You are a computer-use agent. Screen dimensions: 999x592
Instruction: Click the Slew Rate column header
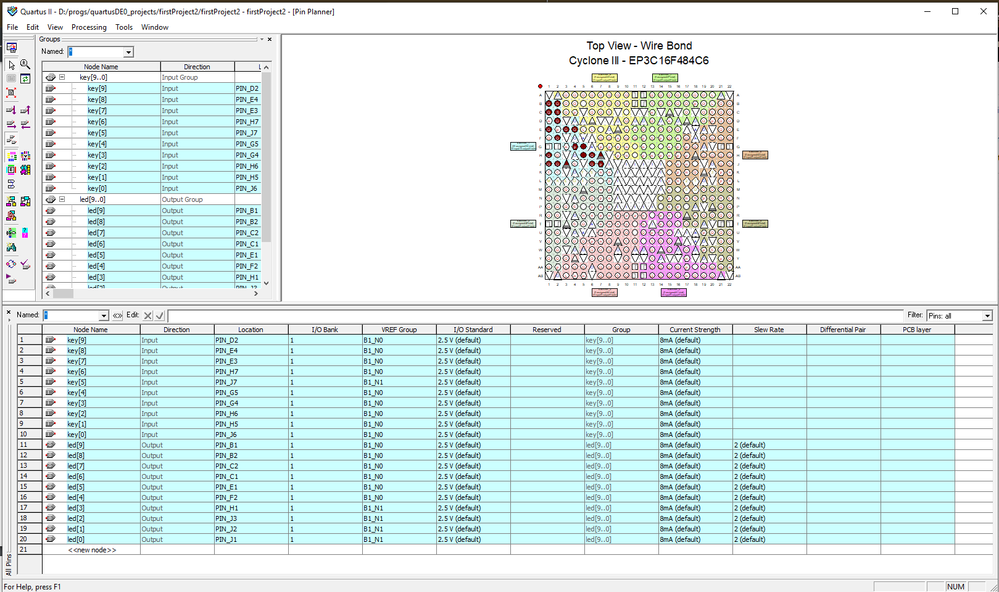point(769,329)
